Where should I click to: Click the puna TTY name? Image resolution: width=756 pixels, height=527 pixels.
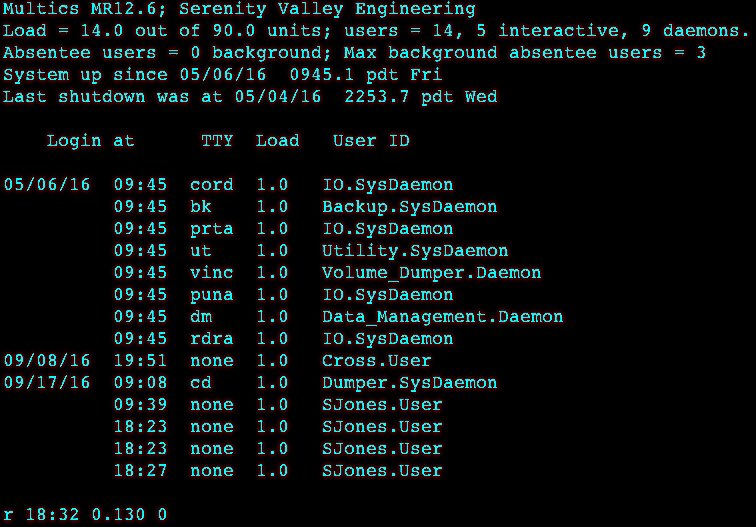click(x=212, y=295)
